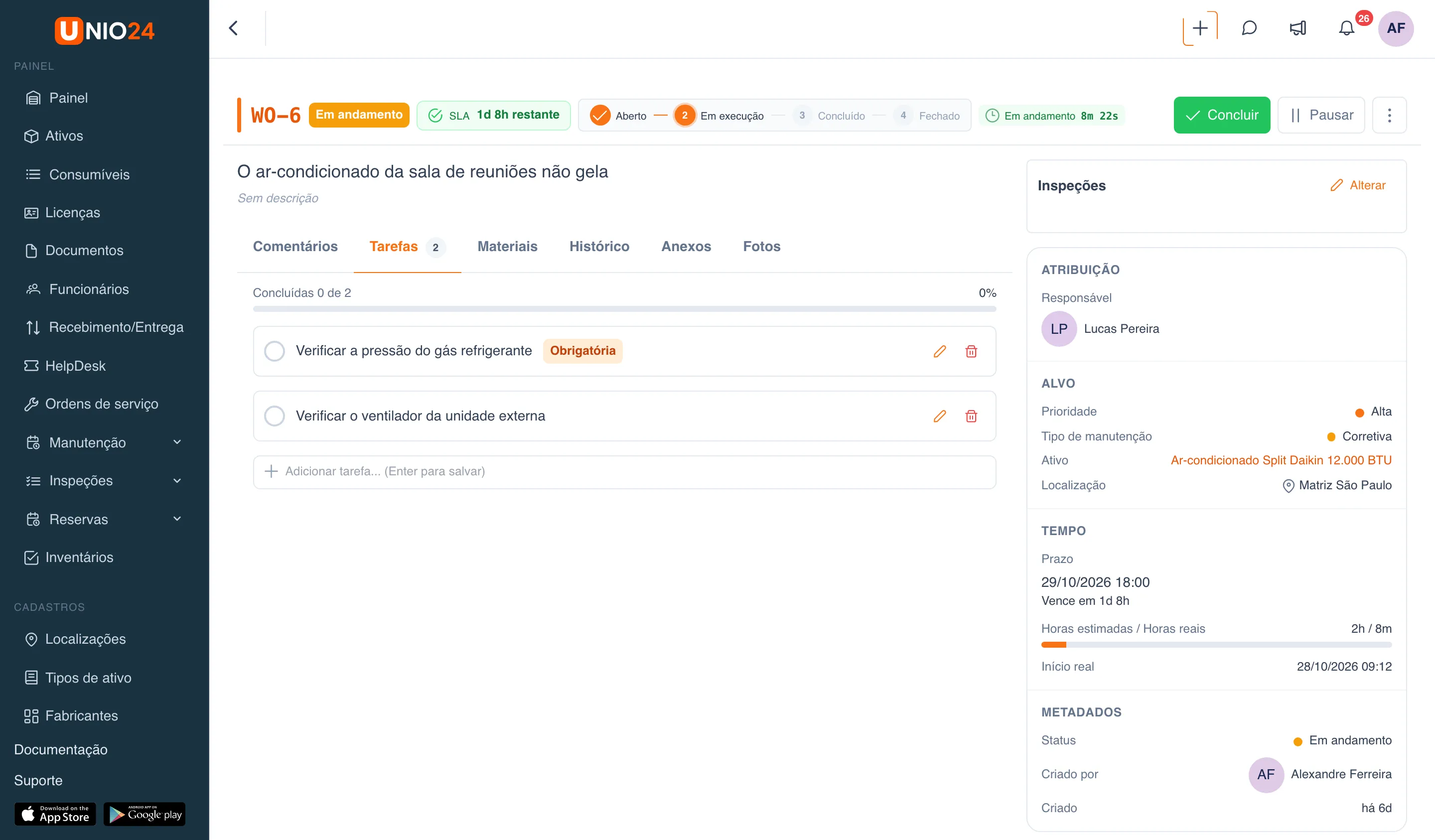The image size is (1435, 840).
Task: Click the UNIO24 logo
Action: point(104,30)
